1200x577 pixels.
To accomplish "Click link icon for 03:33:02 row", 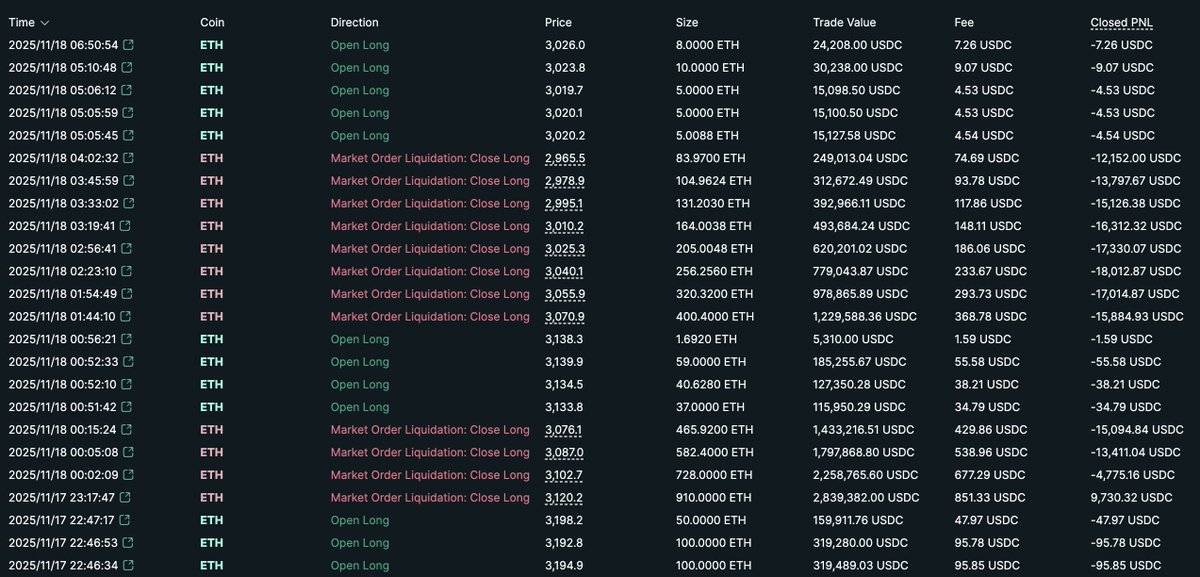I will coord(127,204).
